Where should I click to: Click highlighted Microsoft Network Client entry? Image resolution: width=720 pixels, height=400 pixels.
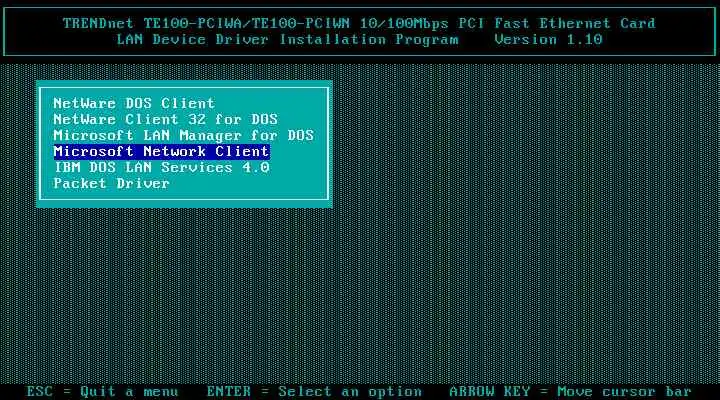point(162,151)
